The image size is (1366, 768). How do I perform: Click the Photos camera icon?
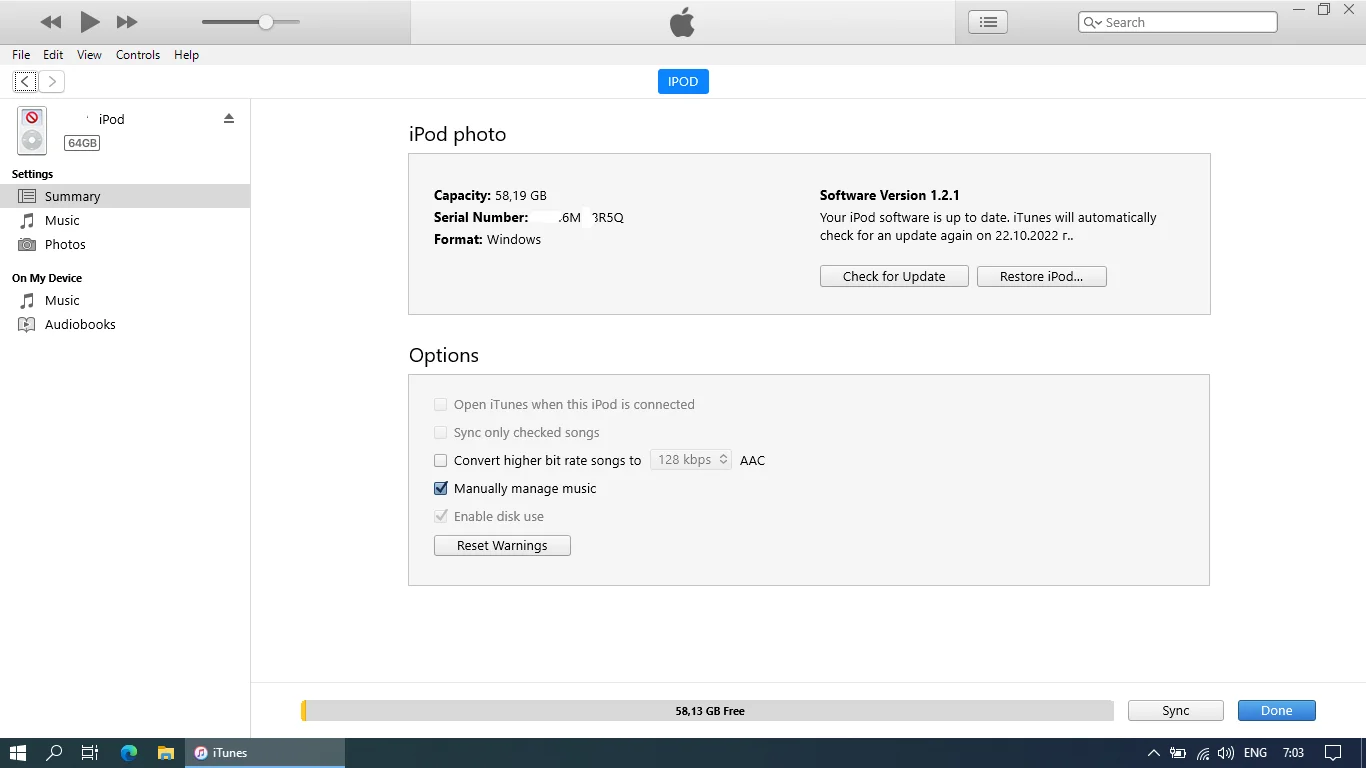click(27, 245)
